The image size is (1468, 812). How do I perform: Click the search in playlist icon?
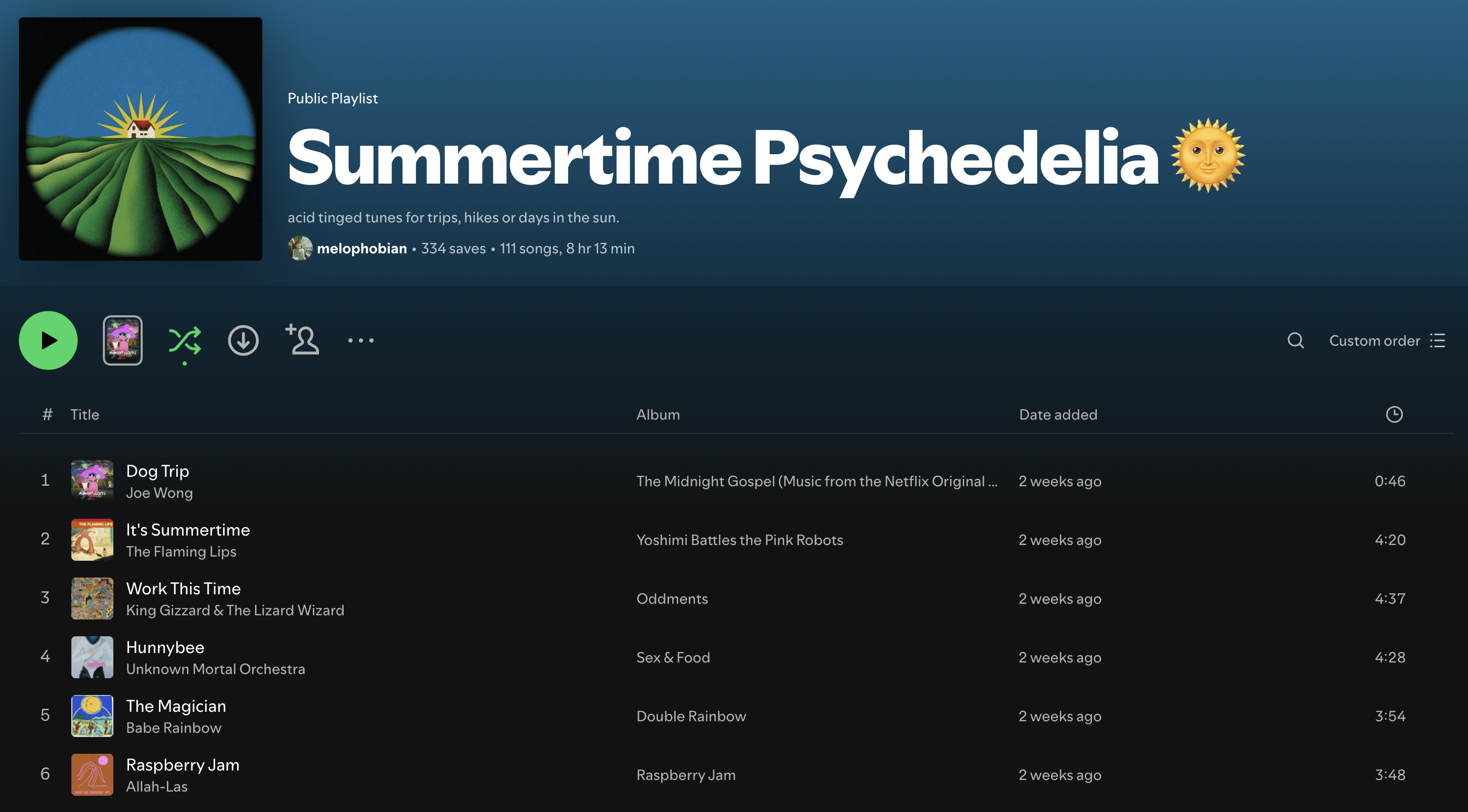click(1295, 341)
